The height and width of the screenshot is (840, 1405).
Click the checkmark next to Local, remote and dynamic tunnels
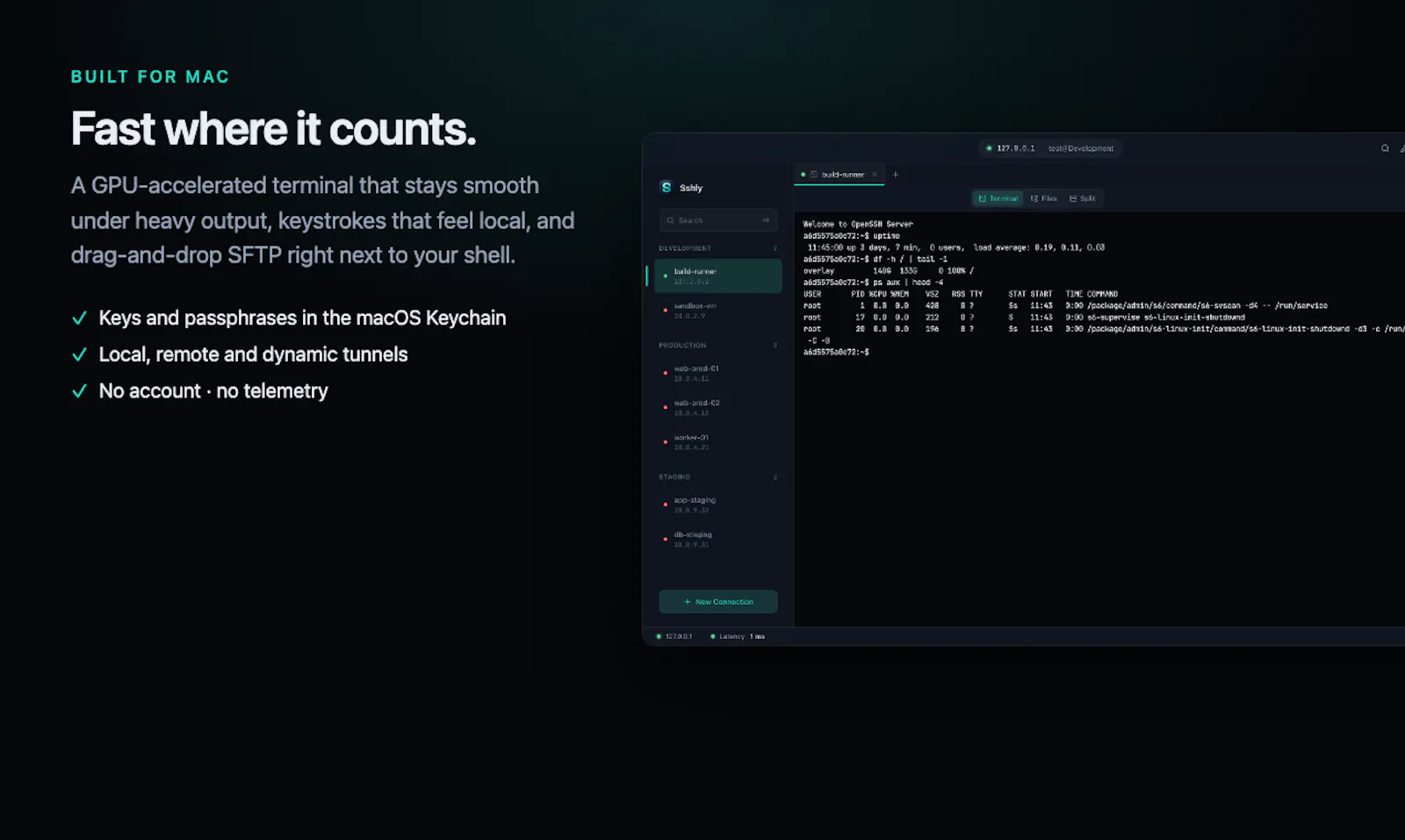coord(79,355)
